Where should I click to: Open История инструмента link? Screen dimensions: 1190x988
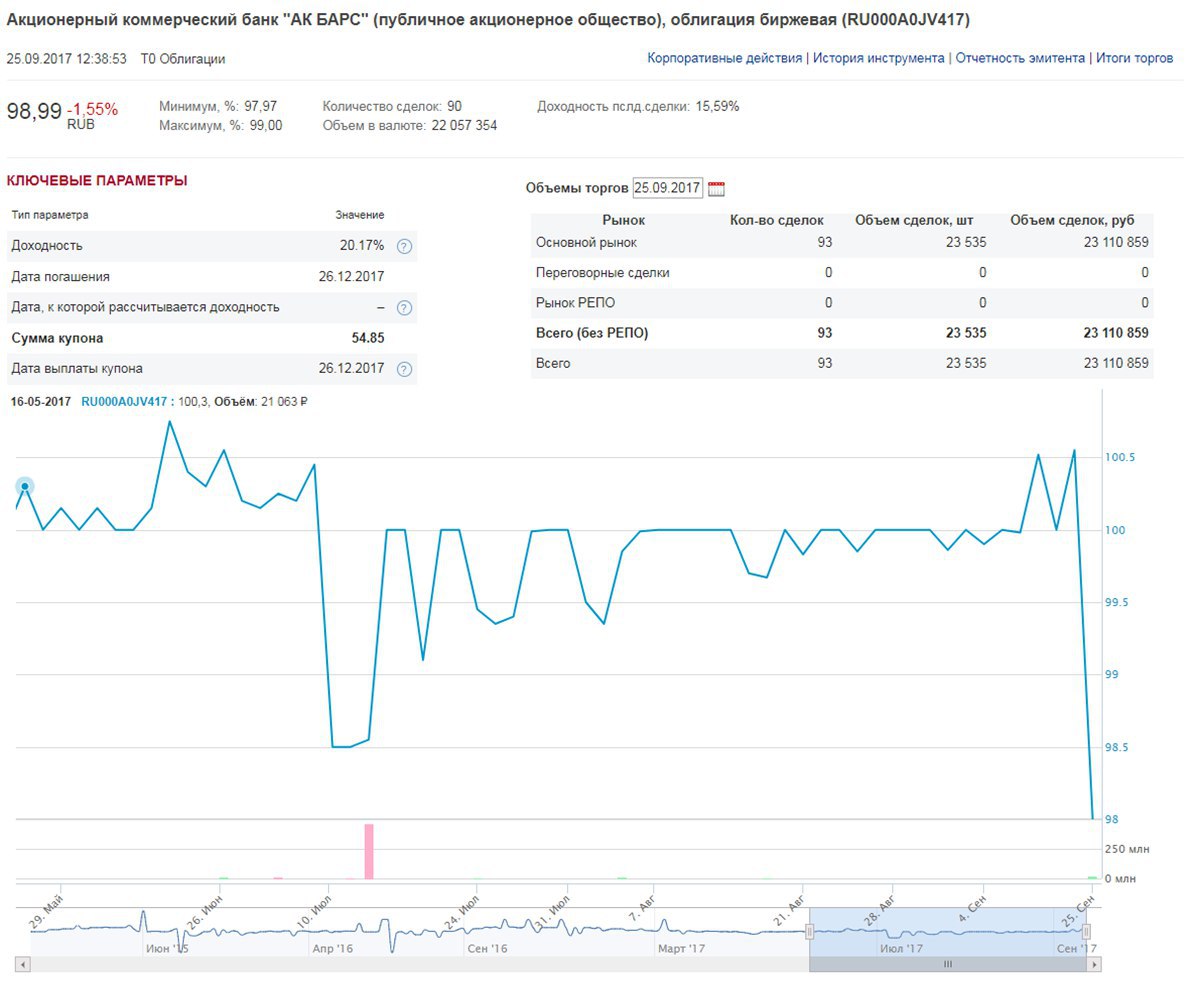pos(878,58)
